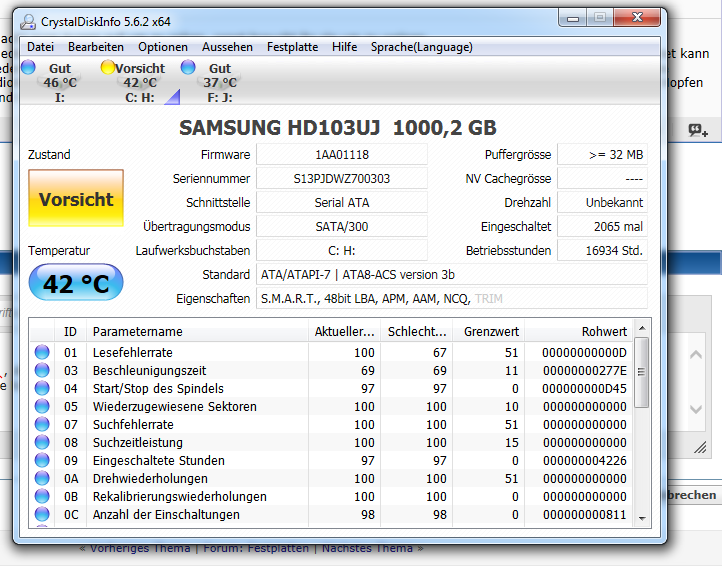Screen dimensions: 722x575
Task: Click the 42 °C temperature indicator
Action: pyautogui.click(x=76, y=283)
